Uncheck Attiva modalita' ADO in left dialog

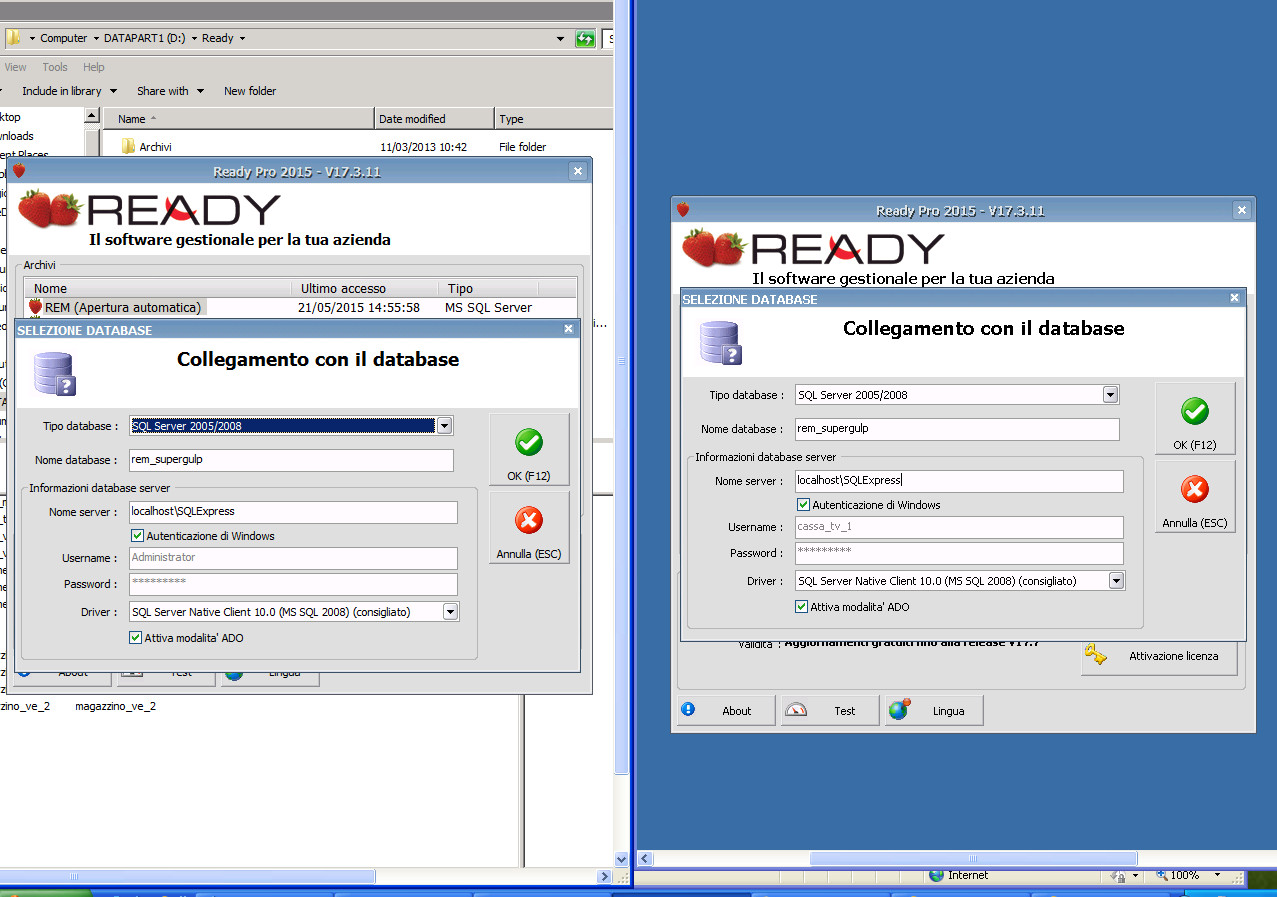coord(136,638)
